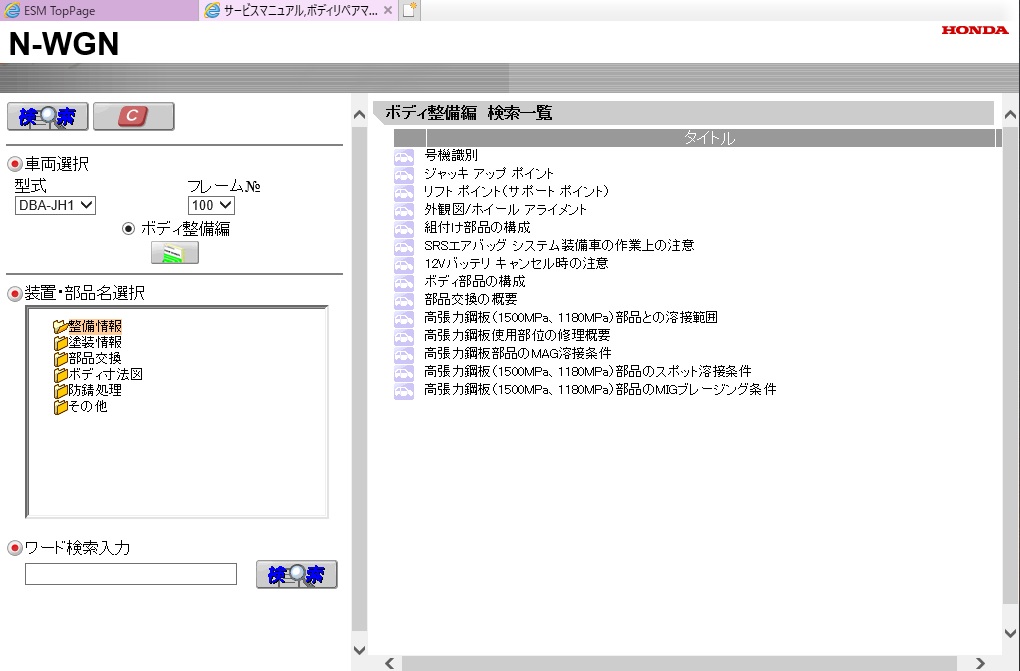Click the car icon beside 外観図/ホイール アライメント
The image size is (1020, 671).
tap(404, 211)
